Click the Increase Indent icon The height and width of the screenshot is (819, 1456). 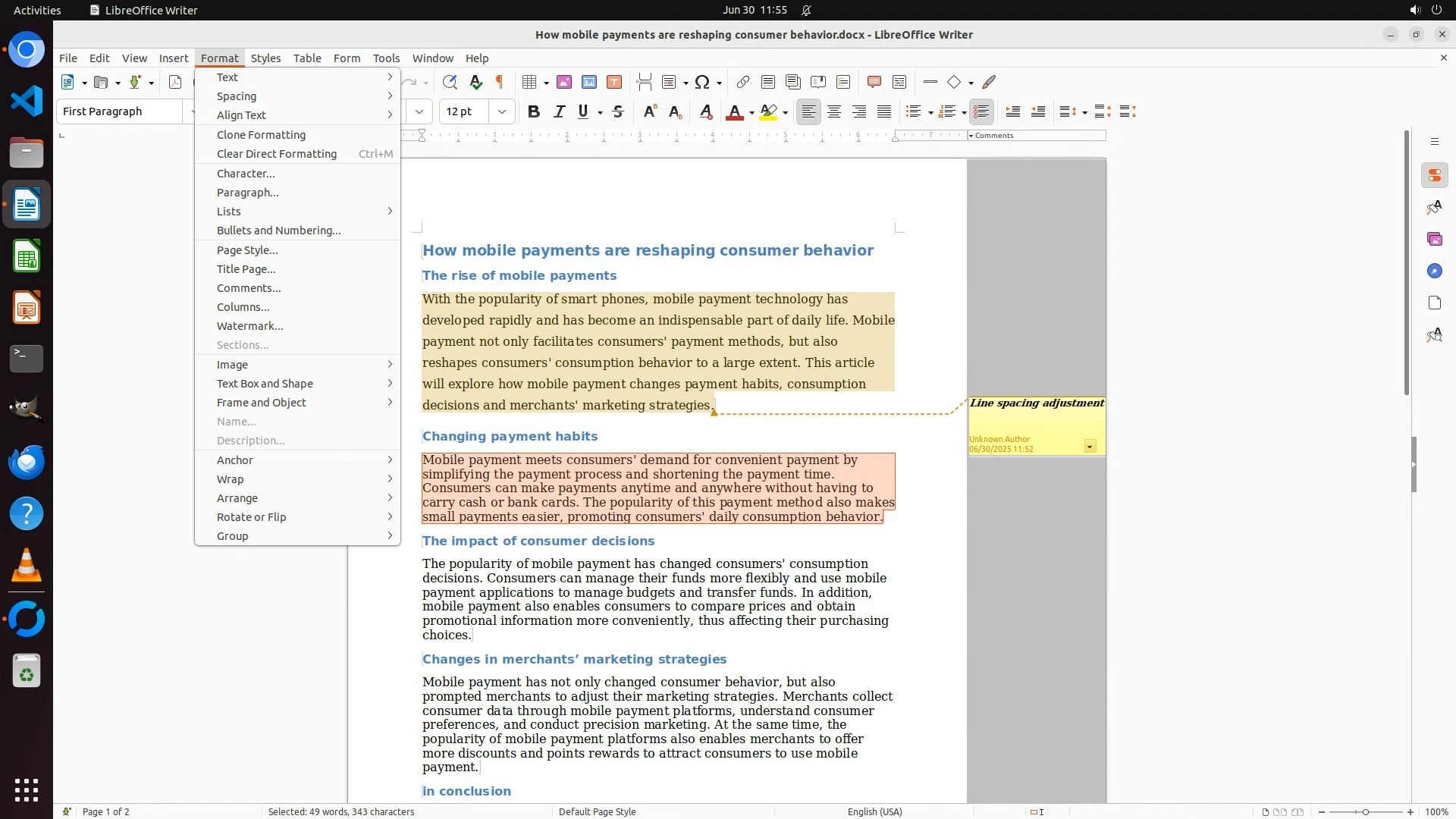pyautogui.click(x=1012, y=111)
